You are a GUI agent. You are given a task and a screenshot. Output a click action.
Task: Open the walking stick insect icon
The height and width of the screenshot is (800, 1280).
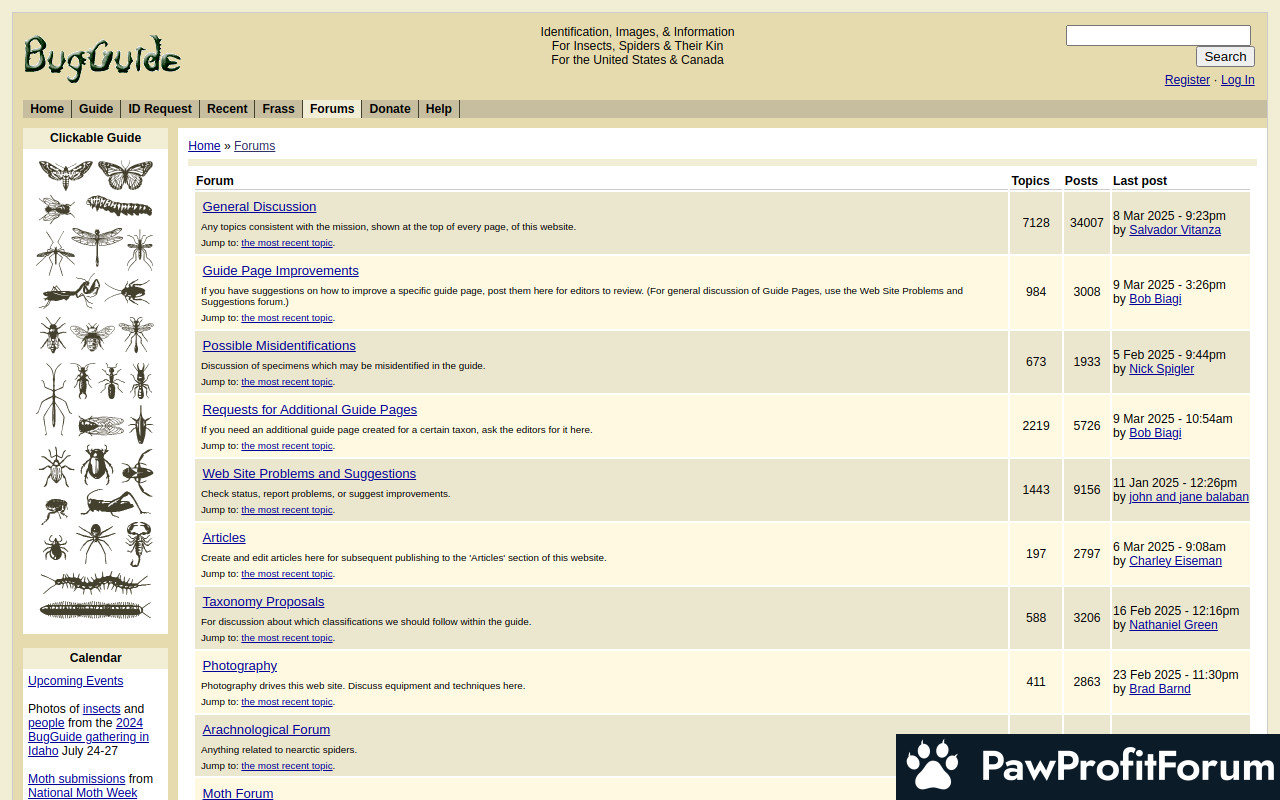(x=52, y=398)
